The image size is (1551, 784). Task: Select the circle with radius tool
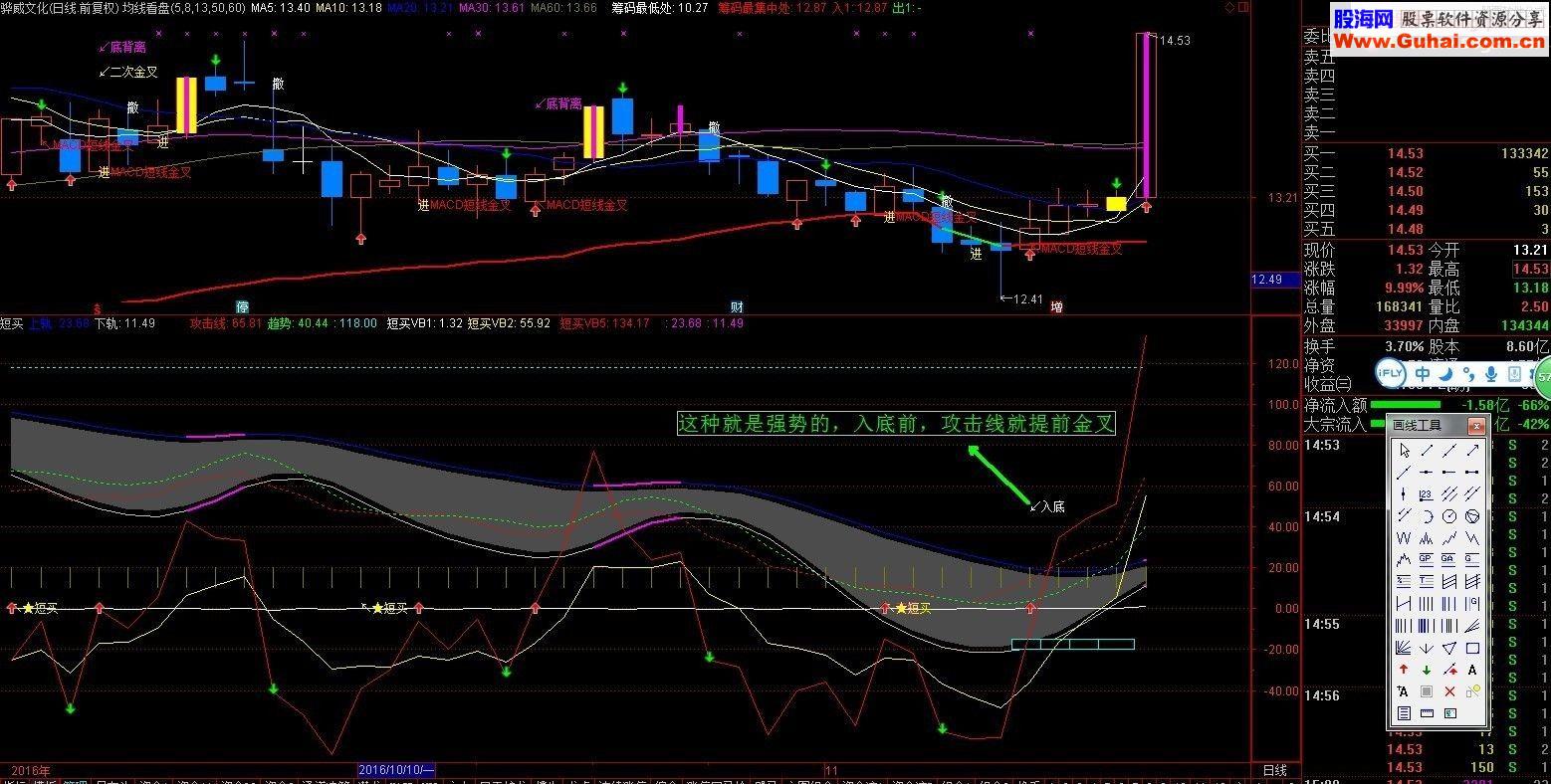[x=1448, y=515]
